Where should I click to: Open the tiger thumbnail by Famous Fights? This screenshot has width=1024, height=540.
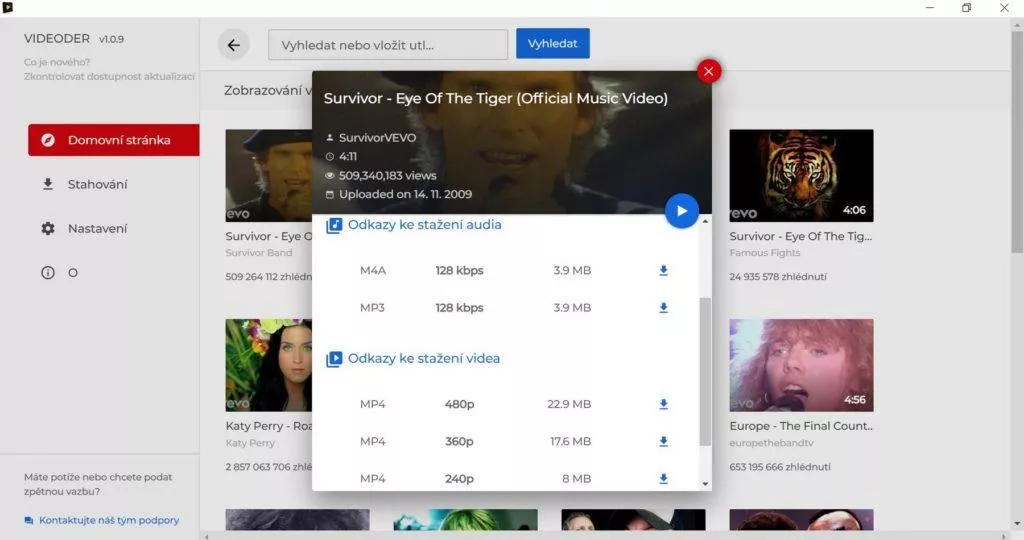click(x=801, y=175)
